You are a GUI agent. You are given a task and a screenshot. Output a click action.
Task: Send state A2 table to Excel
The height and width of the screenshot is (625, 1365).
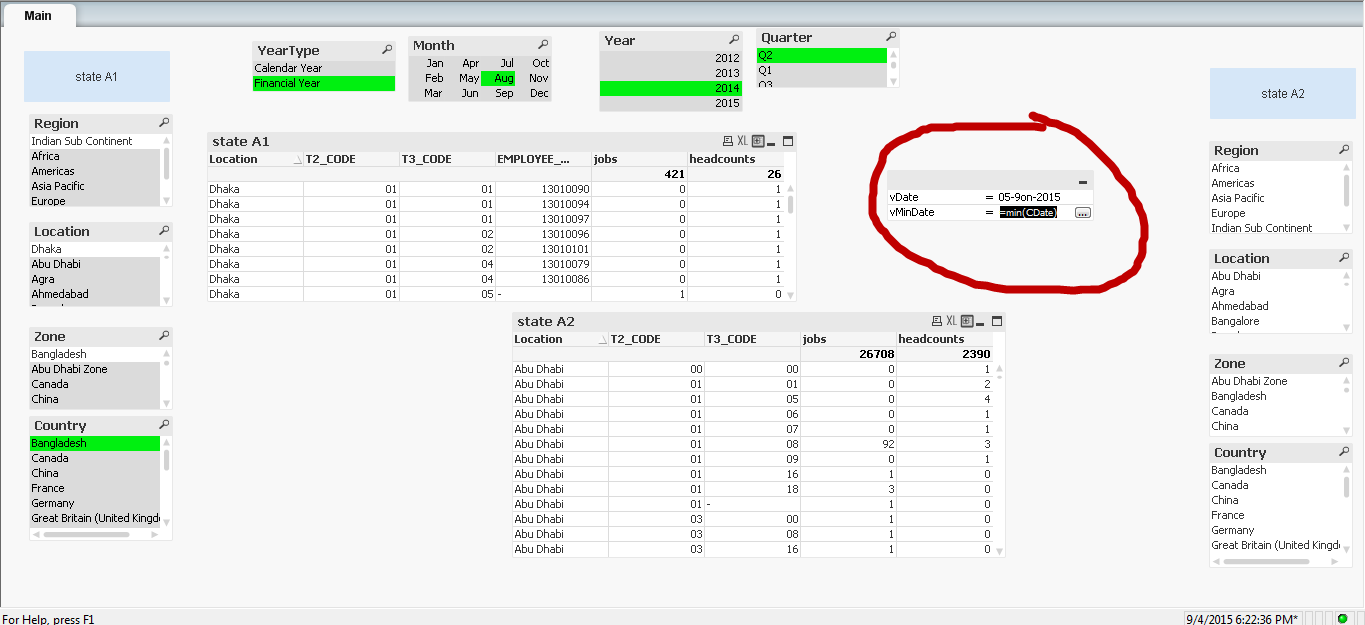pos(952,321)
